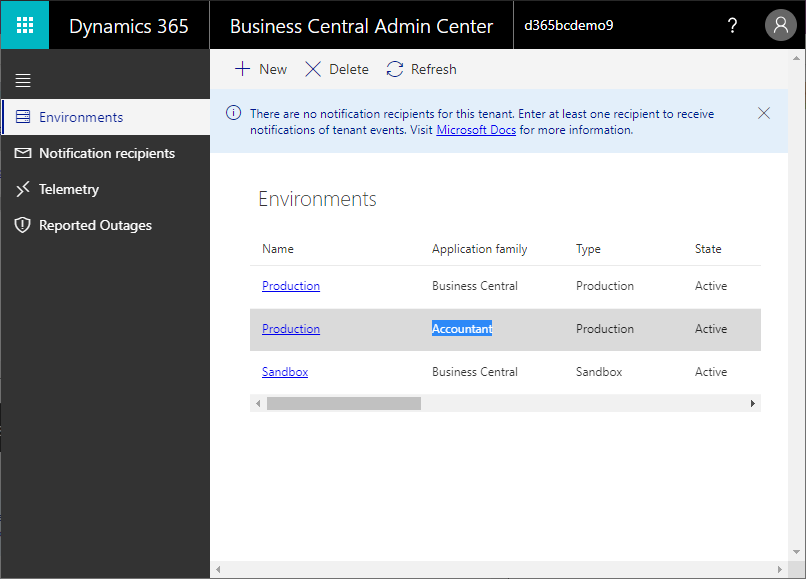Open the Microsoft Docs link

(476, 130)
